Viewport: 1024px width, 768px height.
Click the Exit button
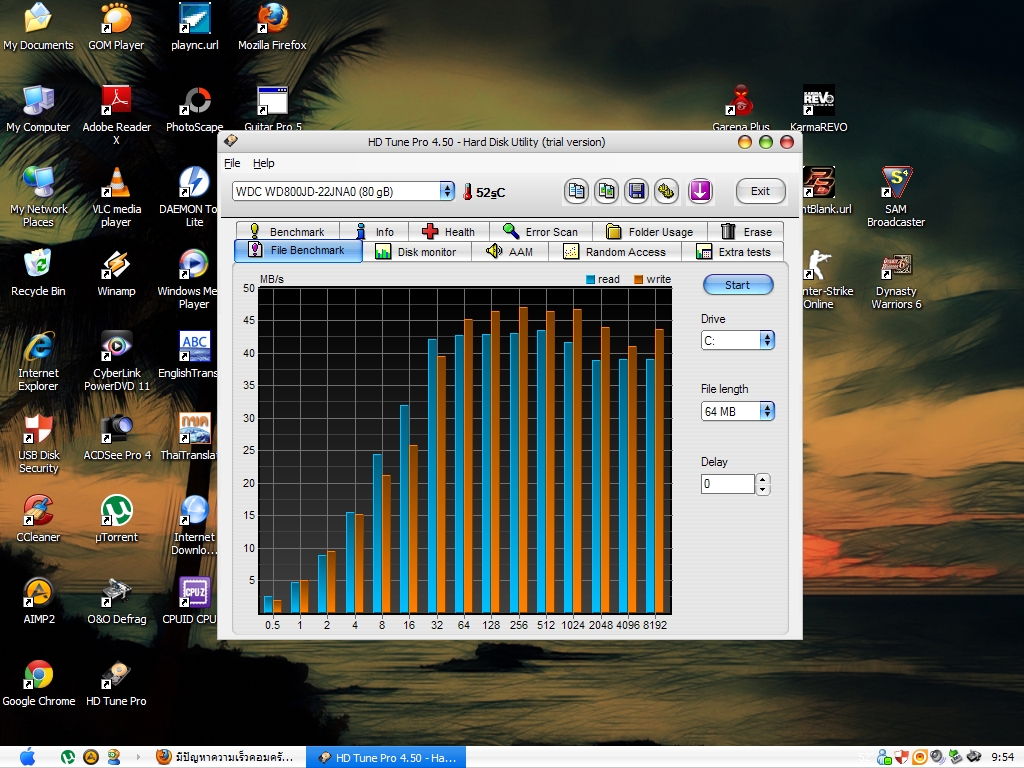[x=760, y=191]
